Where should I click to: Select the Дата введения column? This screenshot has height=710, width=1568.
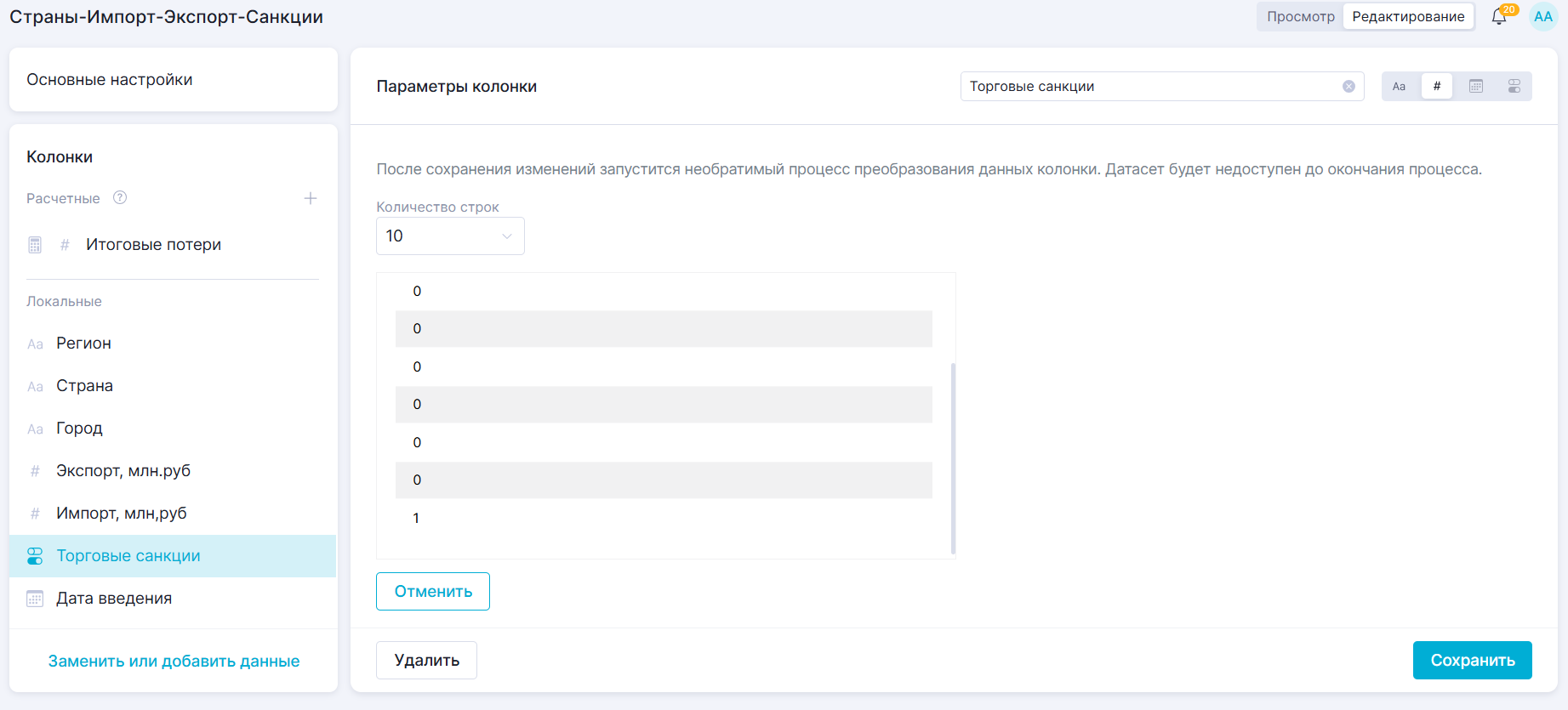(114, 599)
